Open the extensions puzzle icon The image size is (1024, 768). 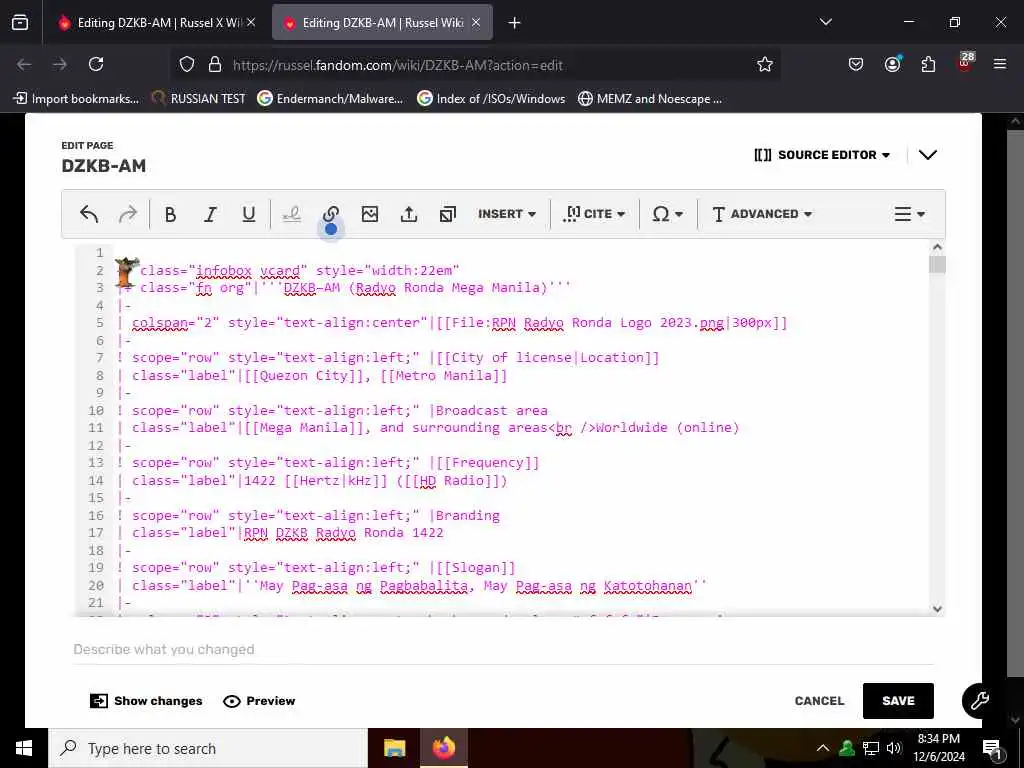coord(928,64)
